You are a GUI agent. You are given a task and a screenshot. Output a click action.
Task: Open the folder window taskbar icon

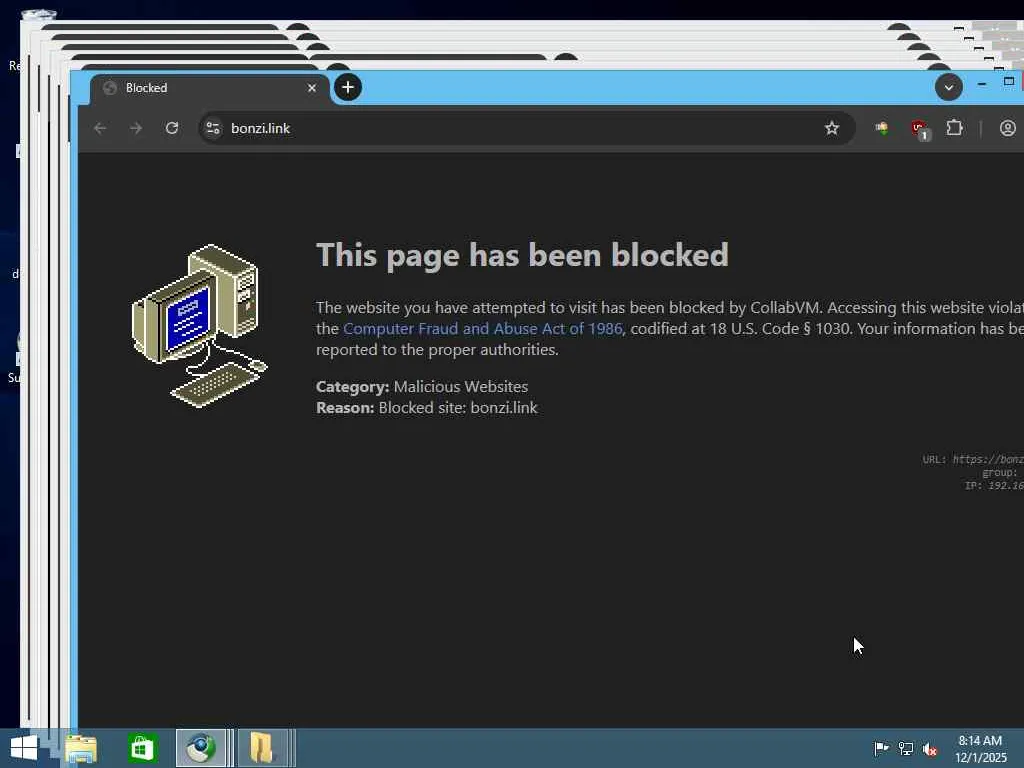pyautogui.click(x=262, y=748)
